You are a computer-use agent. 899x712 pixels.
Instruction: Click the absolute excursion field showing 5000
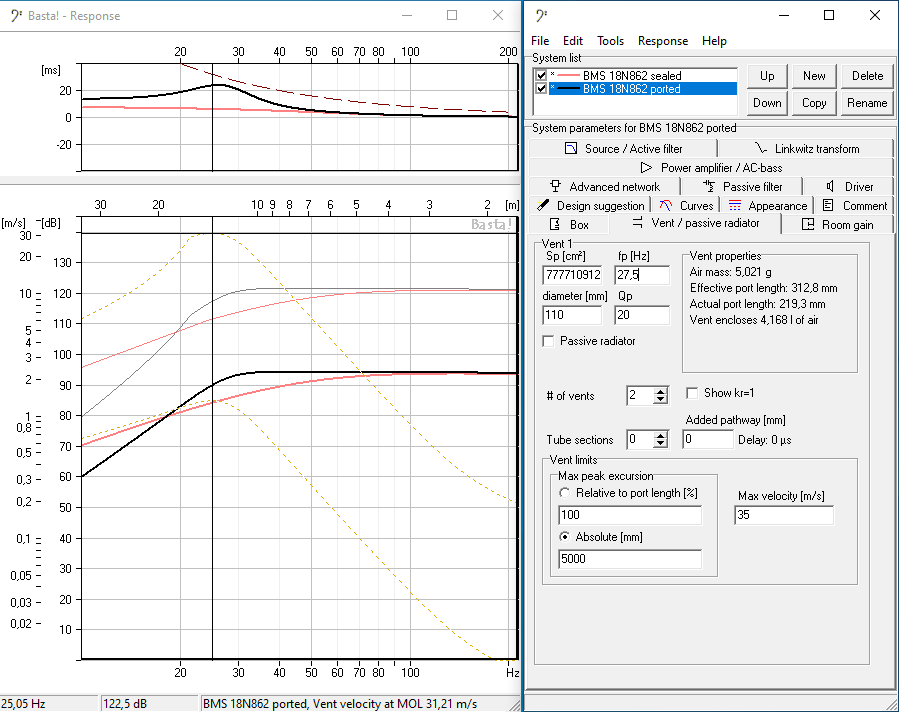point(630,558)
